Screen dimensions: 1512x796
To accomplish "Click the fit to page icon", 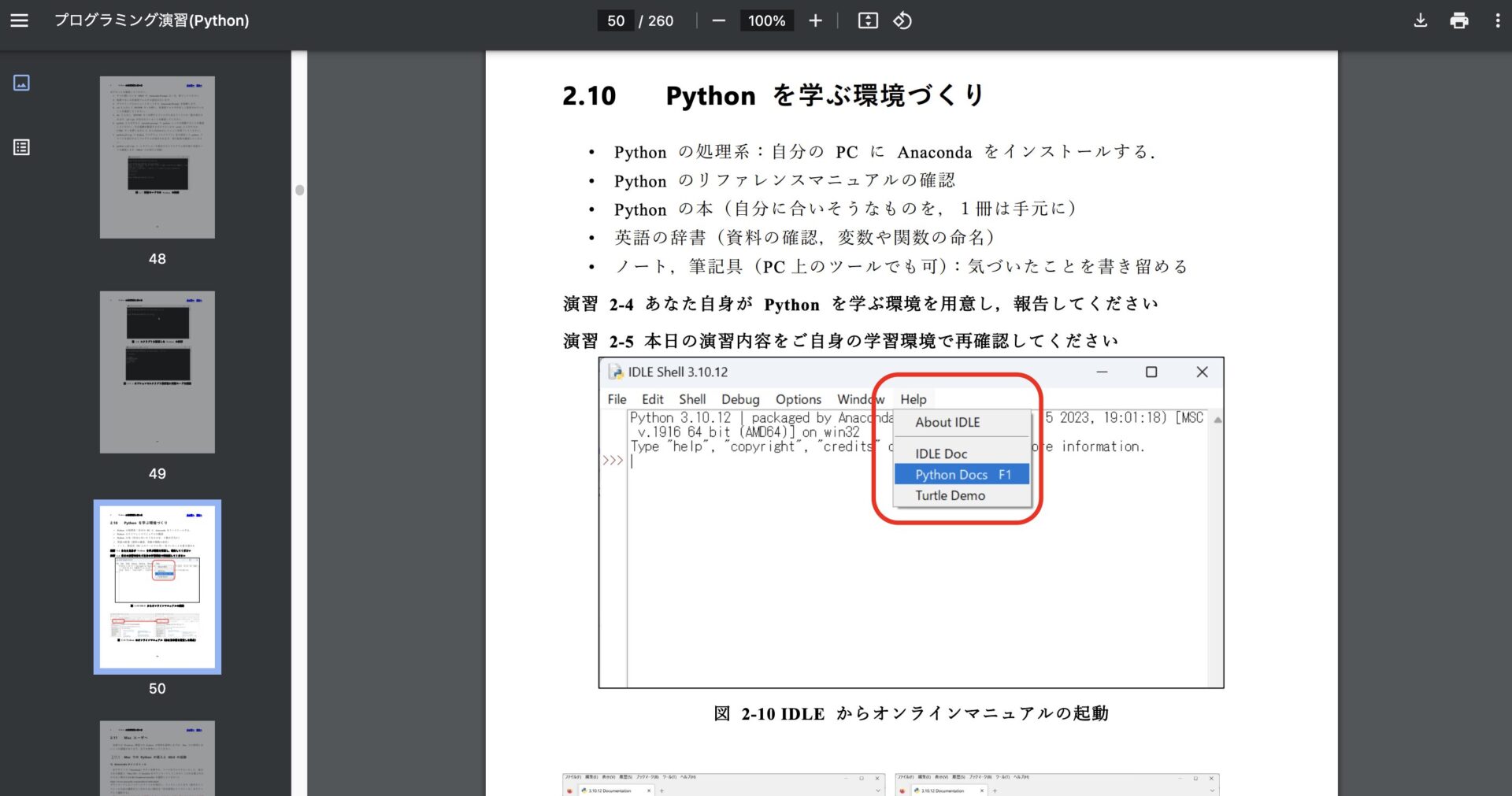I will pos(867,20).
